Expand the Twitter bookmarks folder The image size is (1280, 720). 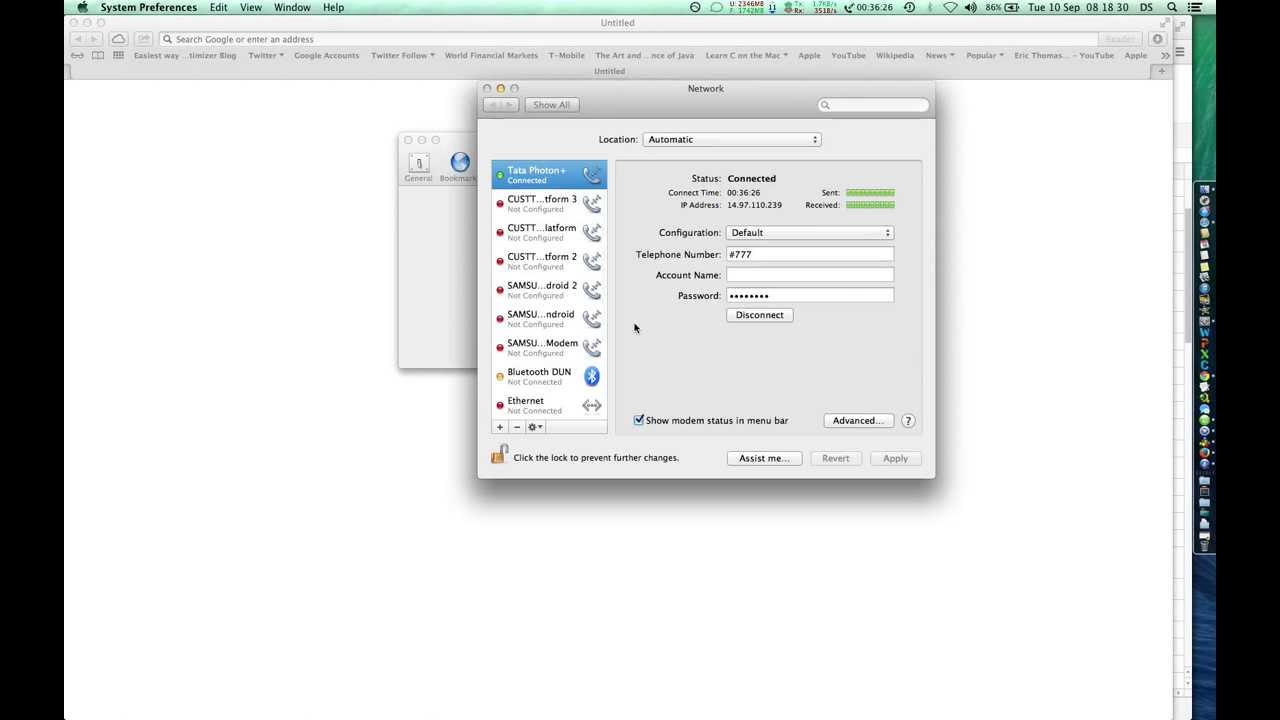point(266,56)
